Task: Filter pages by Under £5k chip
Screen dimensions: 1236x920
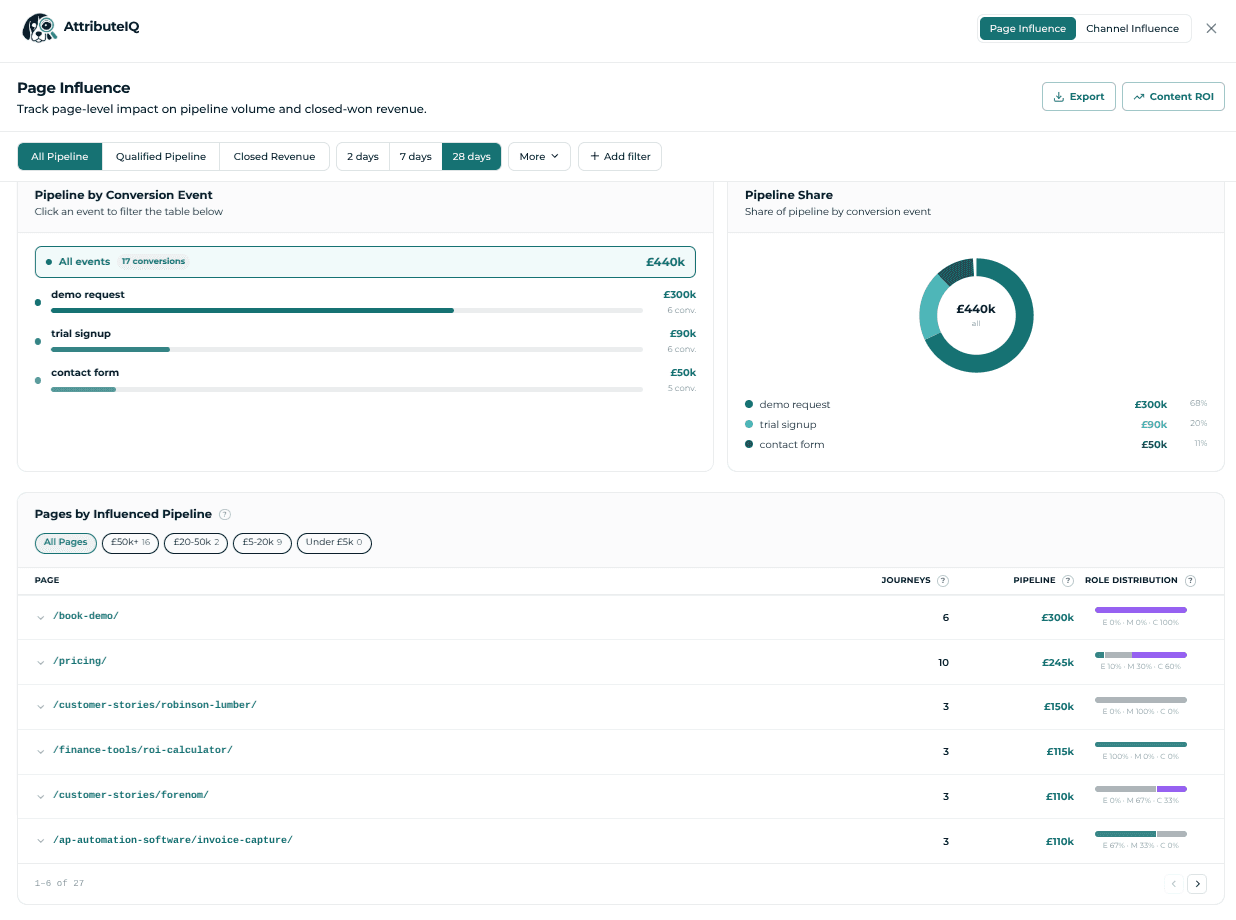Action: click(x=334, y=543)
